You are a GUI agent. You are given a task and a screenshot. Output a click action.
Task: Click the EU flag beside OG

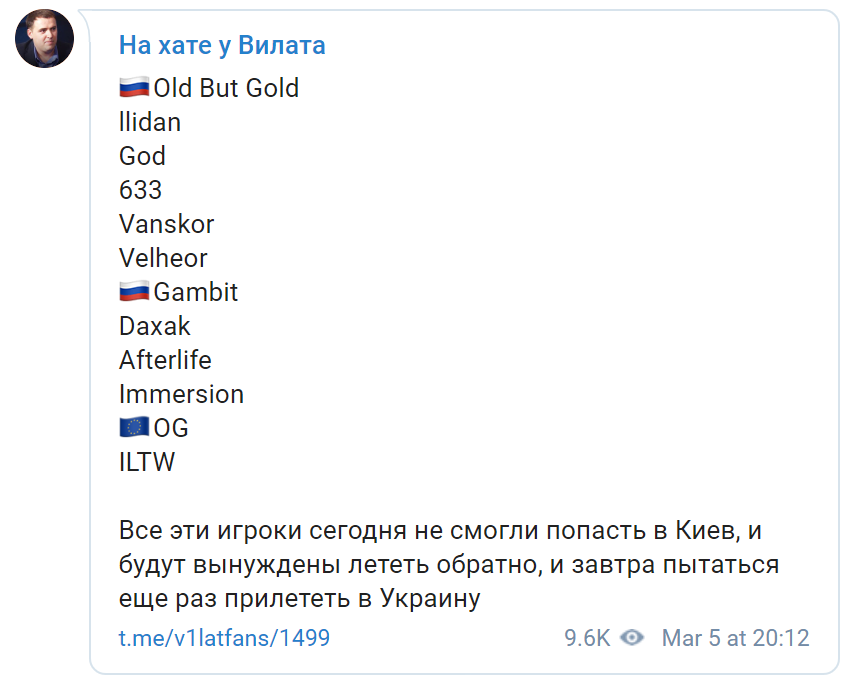click(x=134, y=427)
